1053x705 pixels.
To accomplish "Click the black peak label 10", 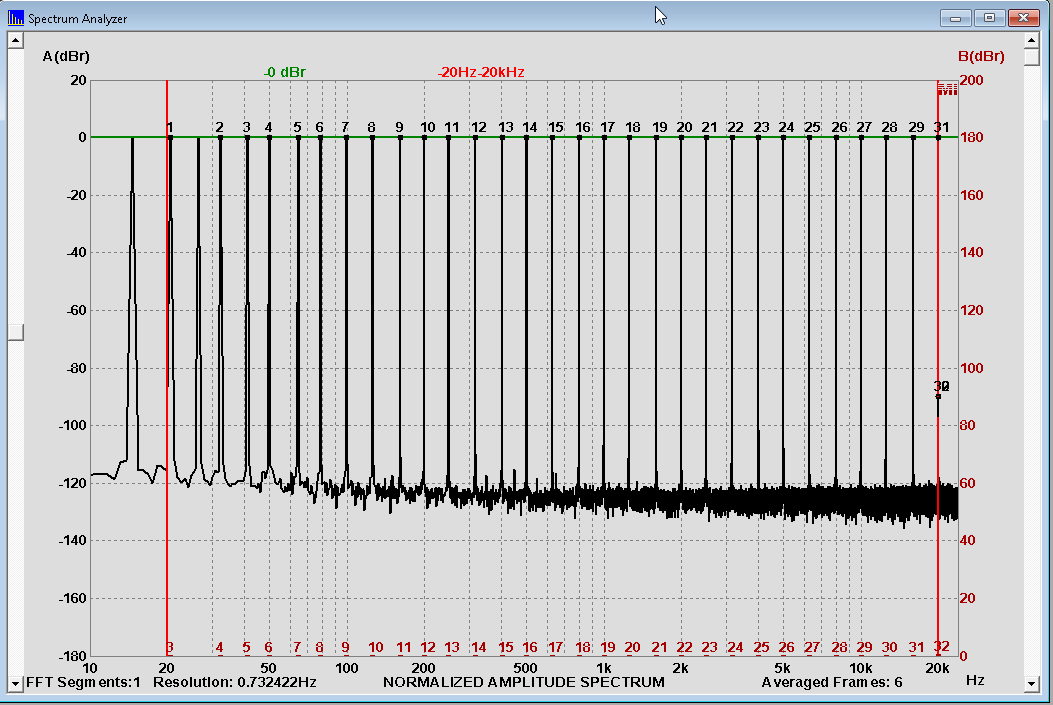I will pos(427,127).
